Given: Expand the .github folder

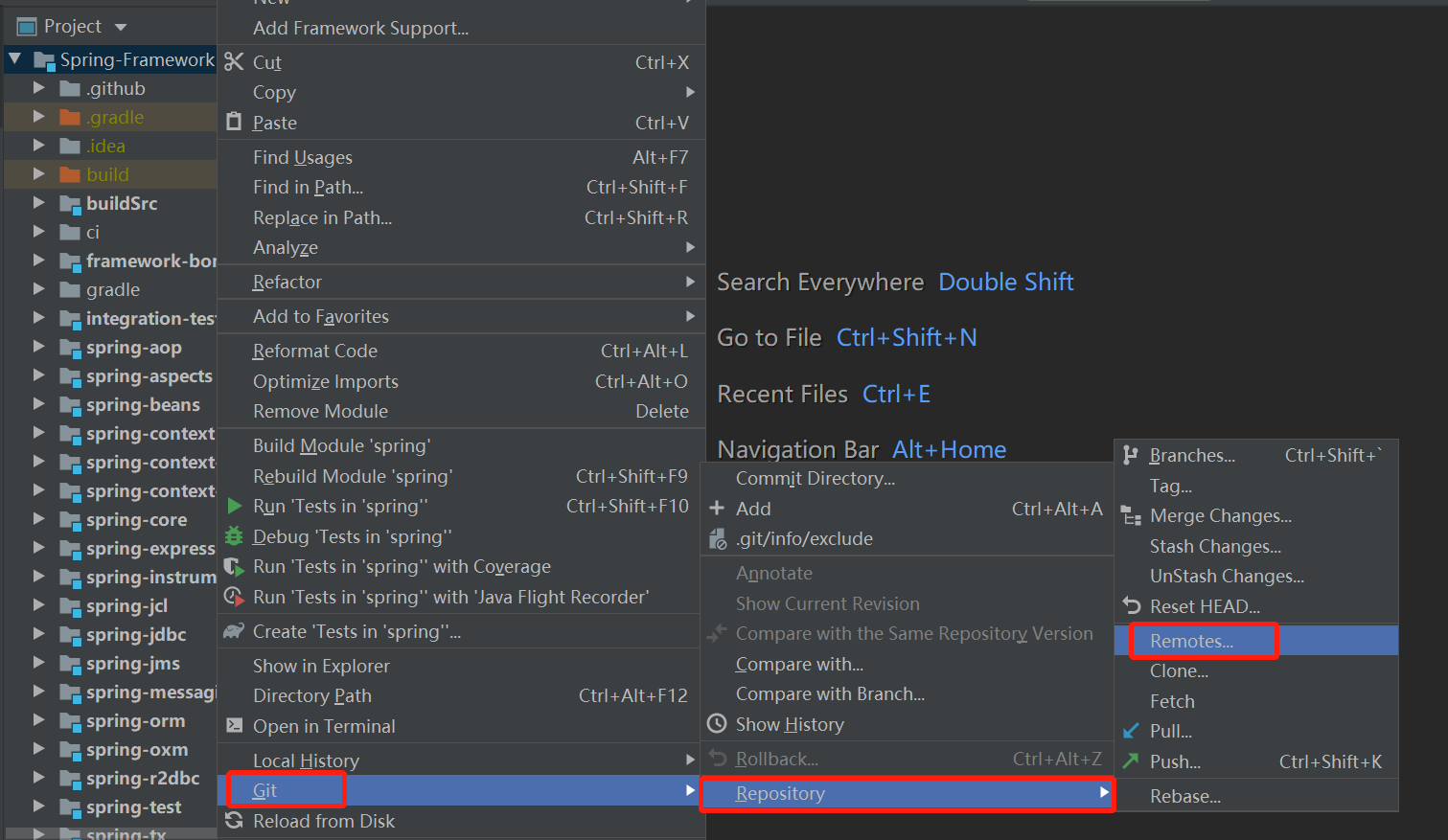Looking at the screenshot, I should tap(39, 88).
